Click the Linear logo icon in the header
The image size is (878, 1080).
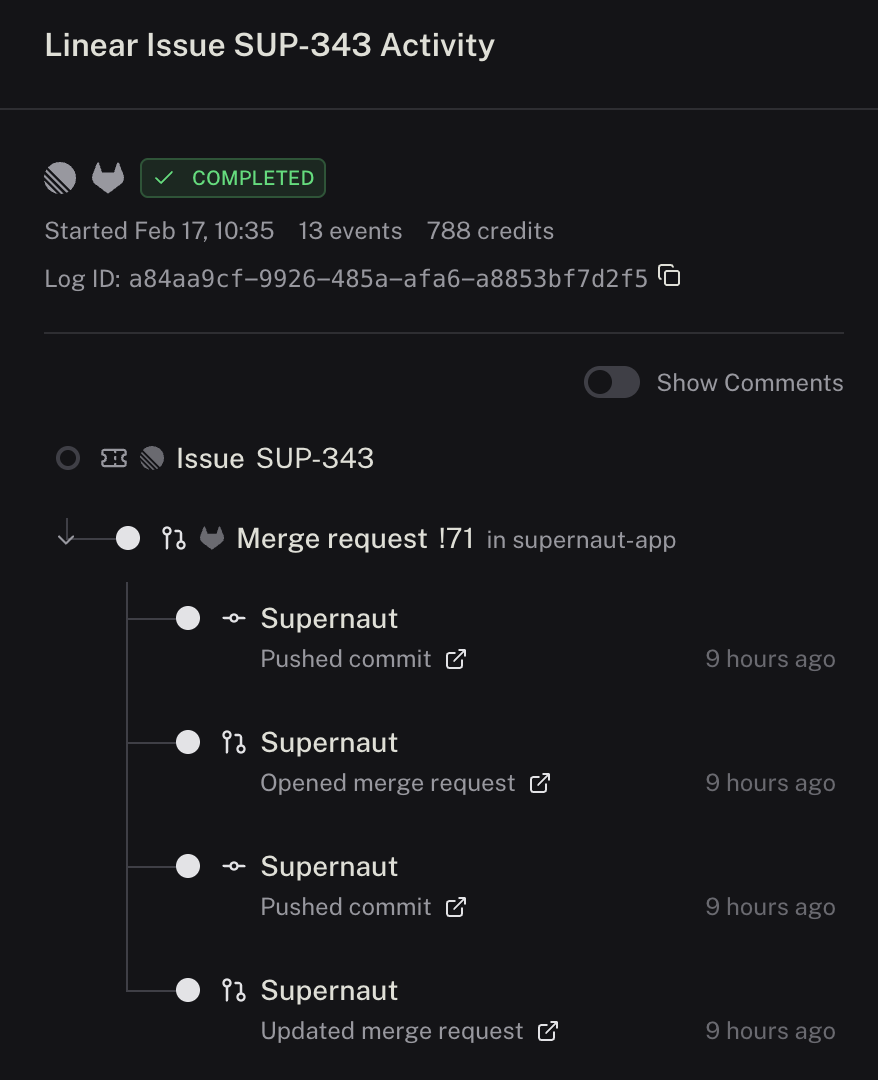59,177
